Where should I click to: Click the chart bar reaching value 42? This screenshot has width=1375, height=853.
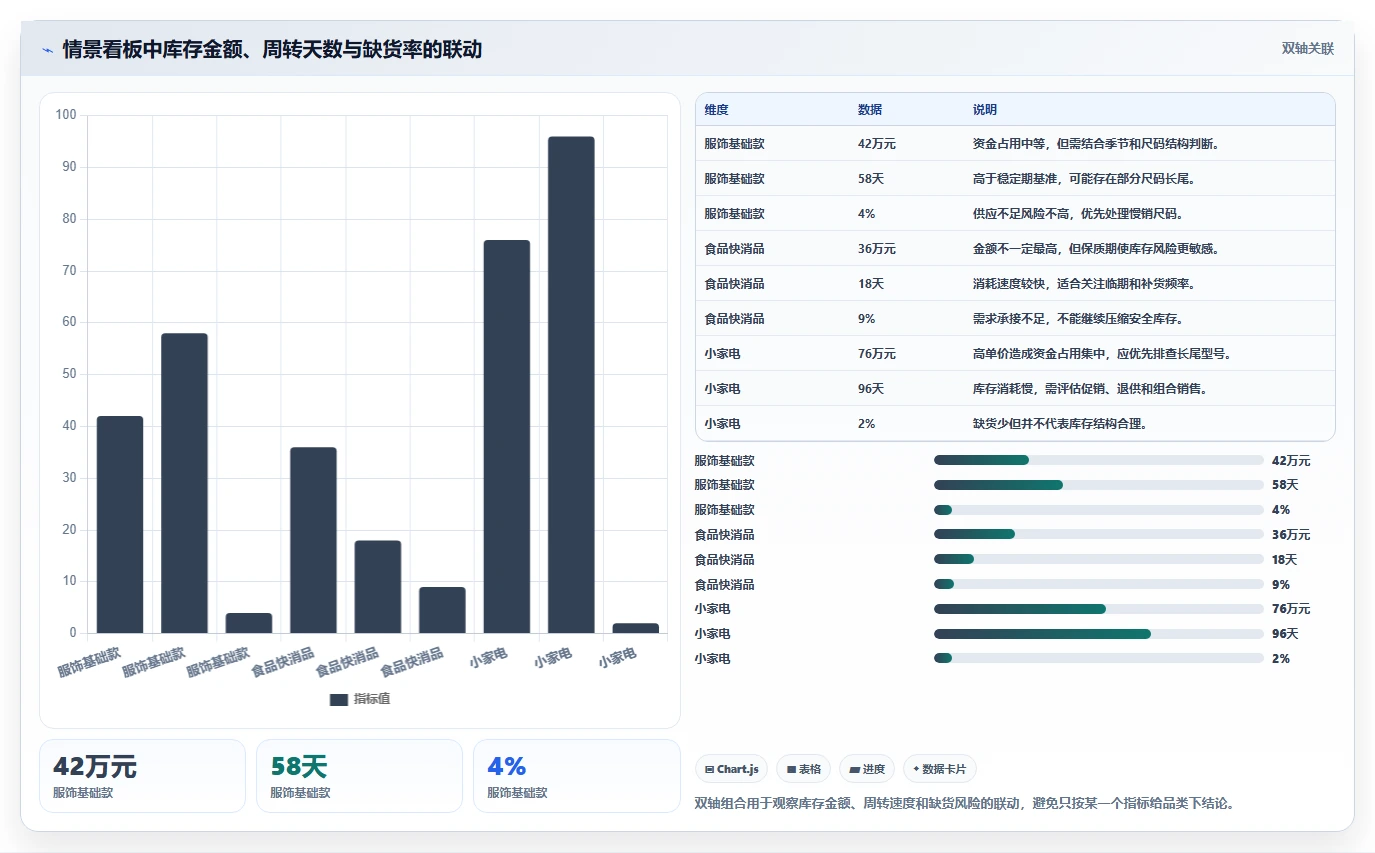tap(120, 525)
